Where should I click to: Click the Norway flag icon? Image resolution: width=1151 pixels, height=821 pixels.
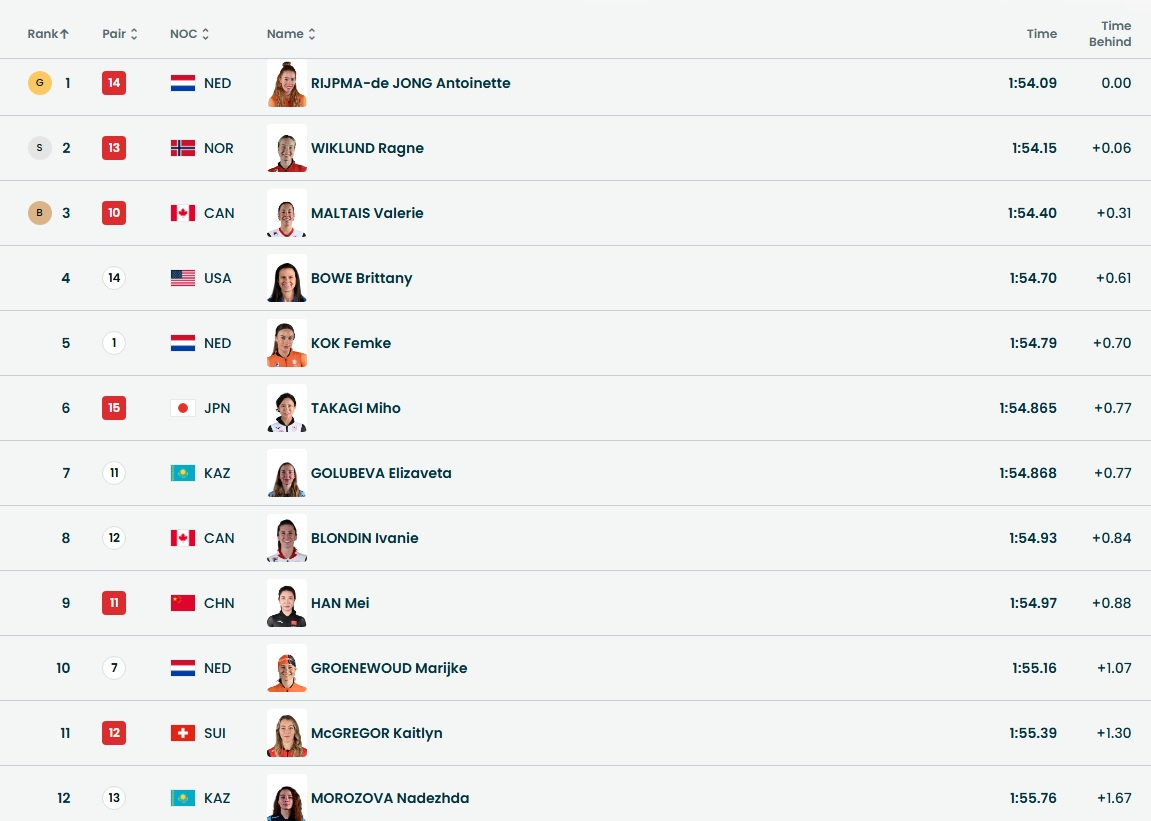click(x=183, y=148)
